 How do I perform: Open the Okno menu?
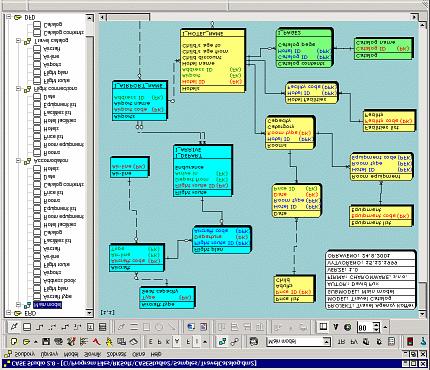coord(138,354)
